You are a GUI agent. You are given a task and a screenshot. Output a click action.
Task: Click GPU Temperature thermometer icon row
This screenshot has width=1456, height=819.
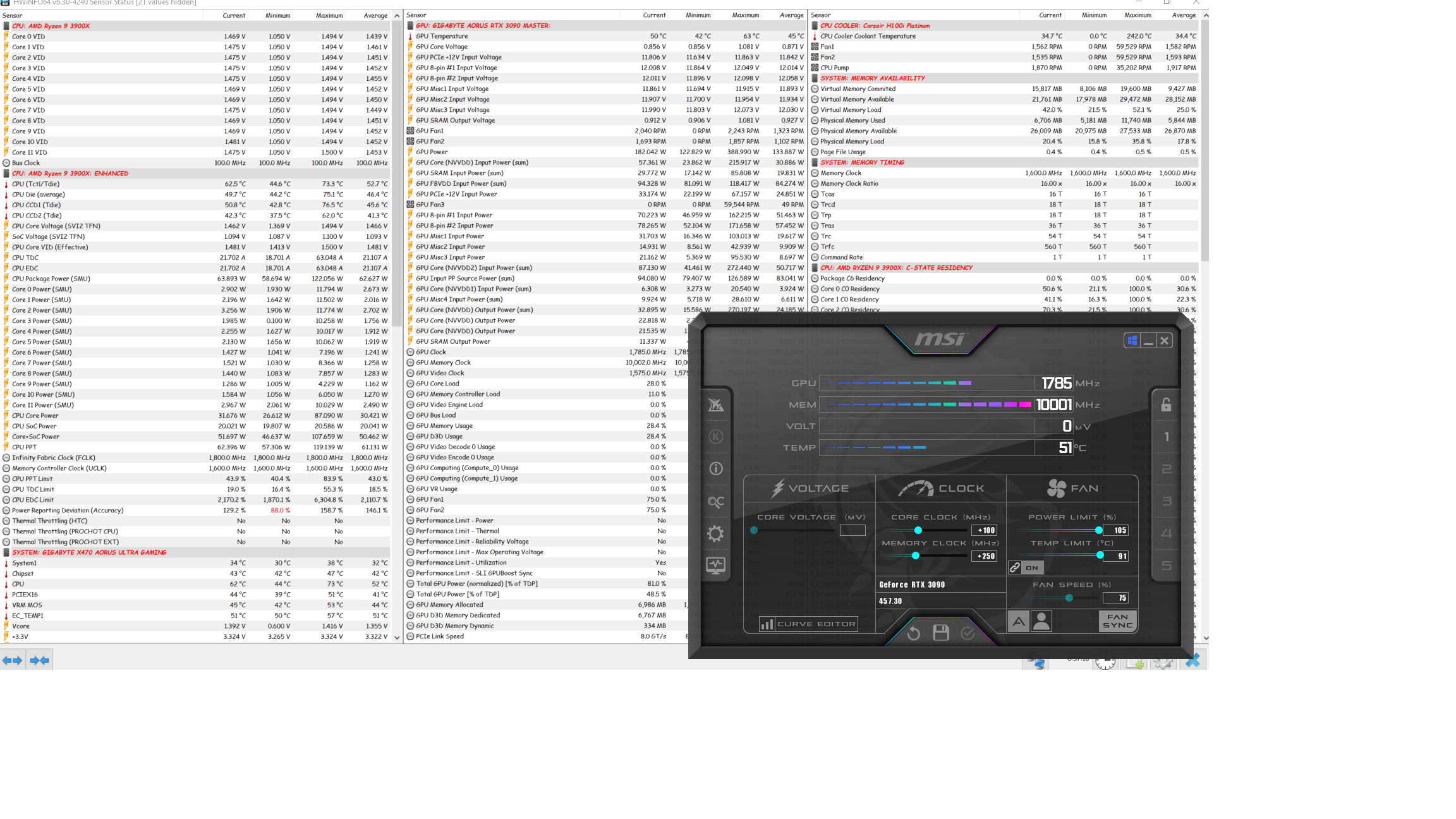410,36
